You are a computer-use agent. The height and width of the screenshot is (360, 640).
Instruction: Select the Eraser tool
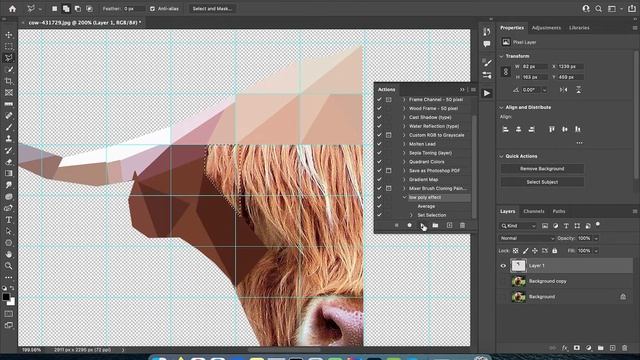click(x=9, y=162)
